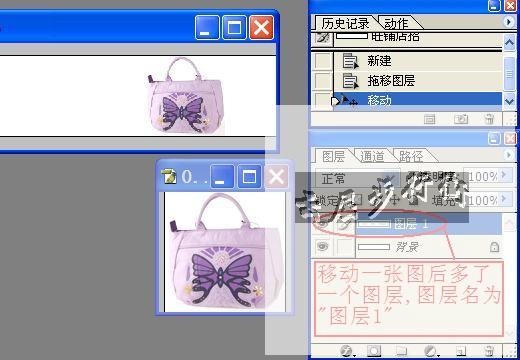
Task: Open the 路径 tab
Action: [x=411, y=156]
